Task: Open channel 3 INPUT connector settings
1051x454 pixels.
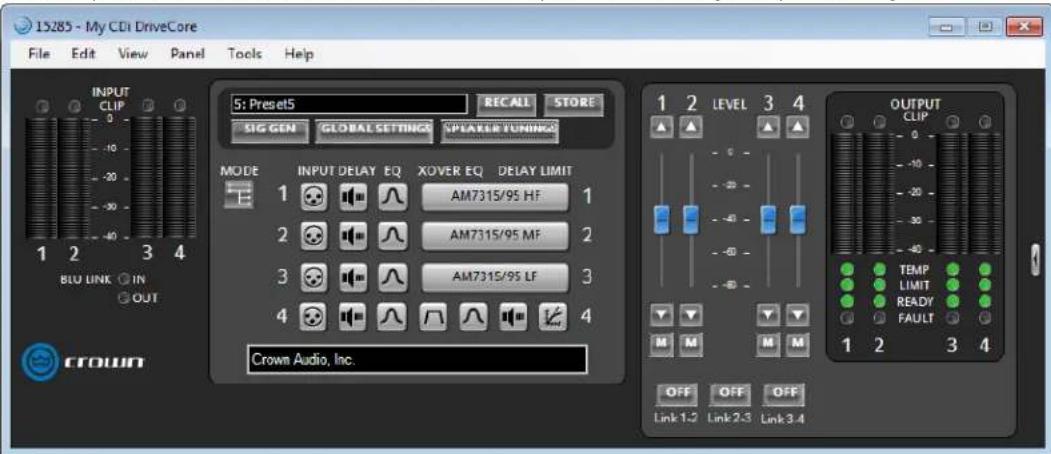Action: (312, 276)
